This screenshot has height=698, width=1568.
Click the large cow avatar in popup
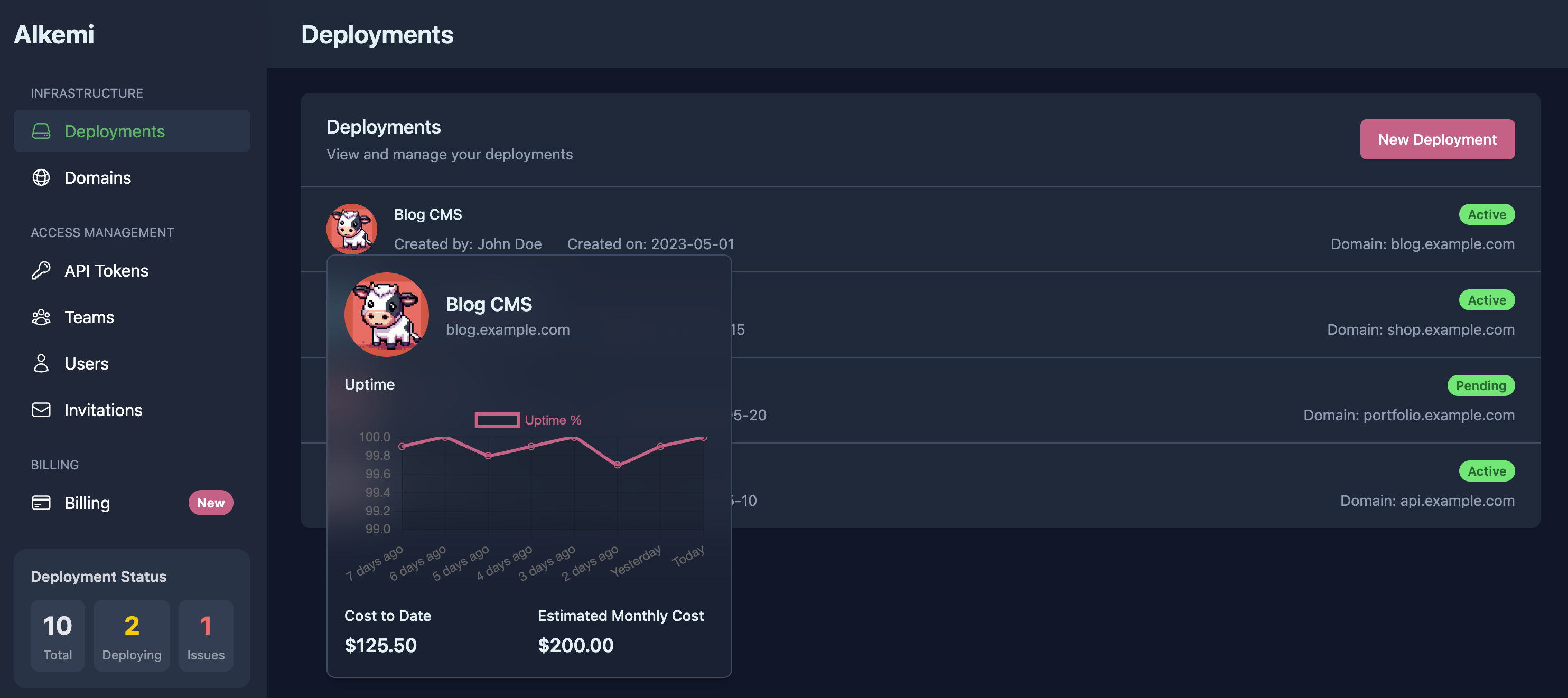[x=387, y=315]
